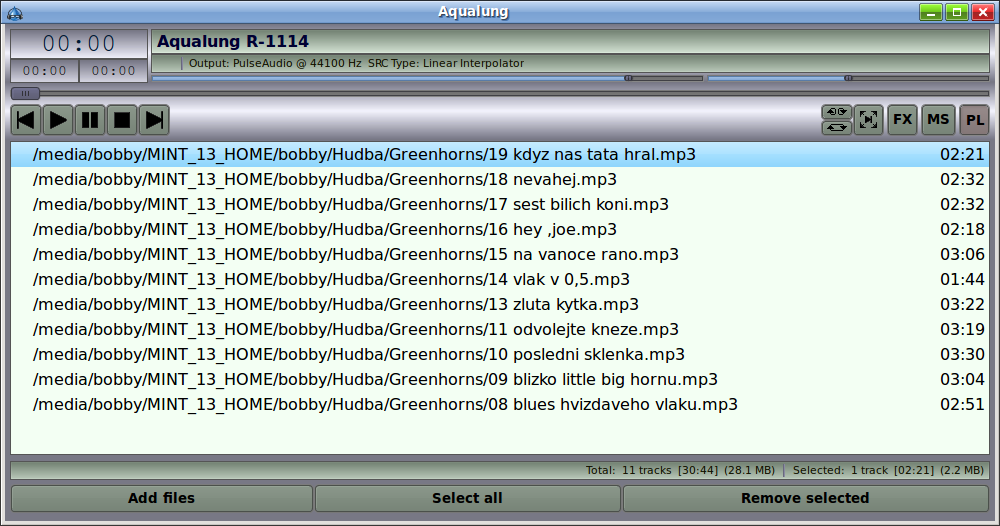The width and height of the screenshot is (1000, 526).
Task: Select track 13 zluta kytka.mp3
Action: click(x=500, y=305)
